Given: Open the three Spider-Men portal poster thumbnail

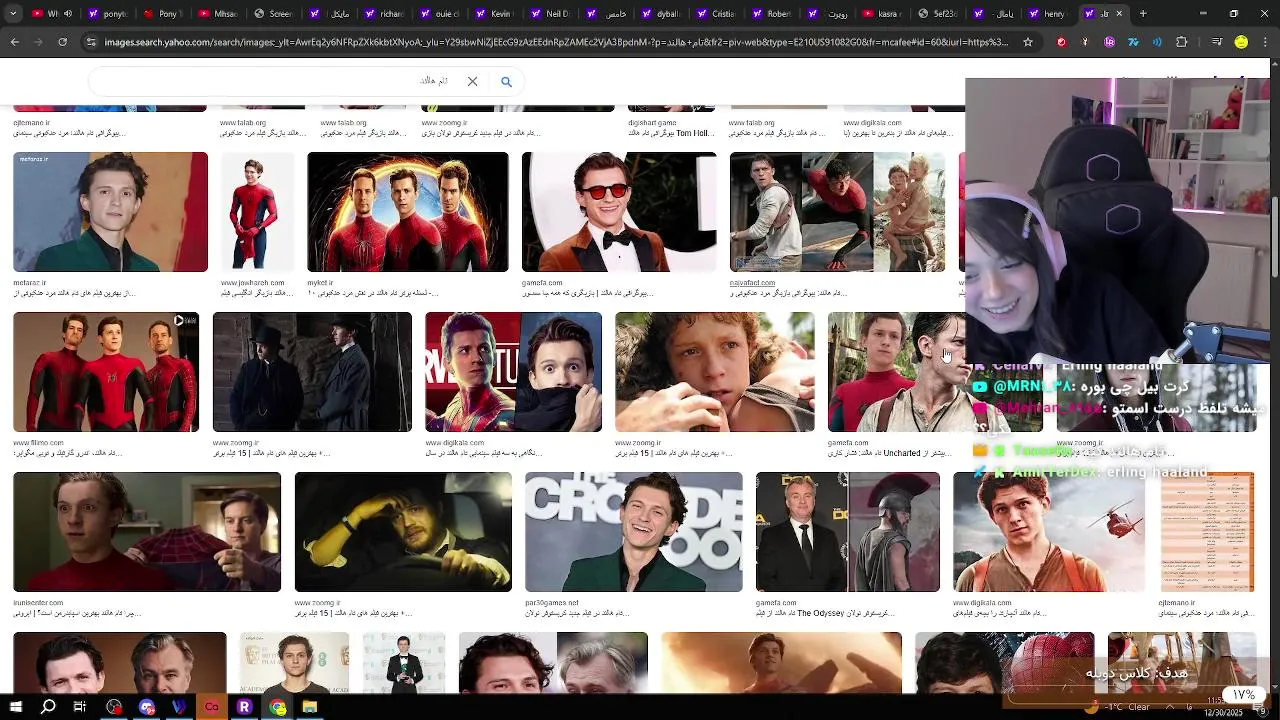Looking at the screenshot, I should click(408, 212).
